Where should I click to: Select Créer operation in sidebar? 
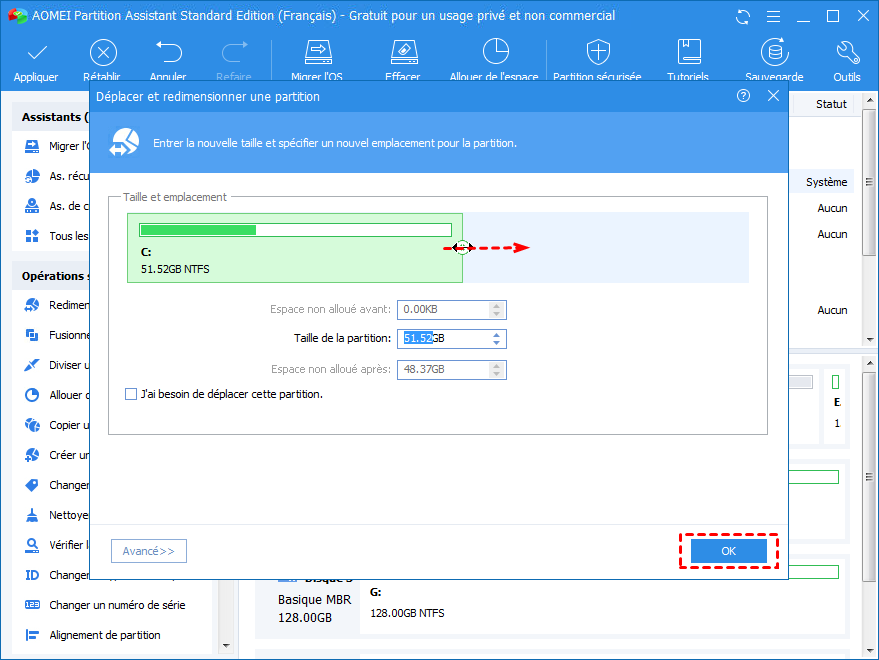click(x=57, y=455)
